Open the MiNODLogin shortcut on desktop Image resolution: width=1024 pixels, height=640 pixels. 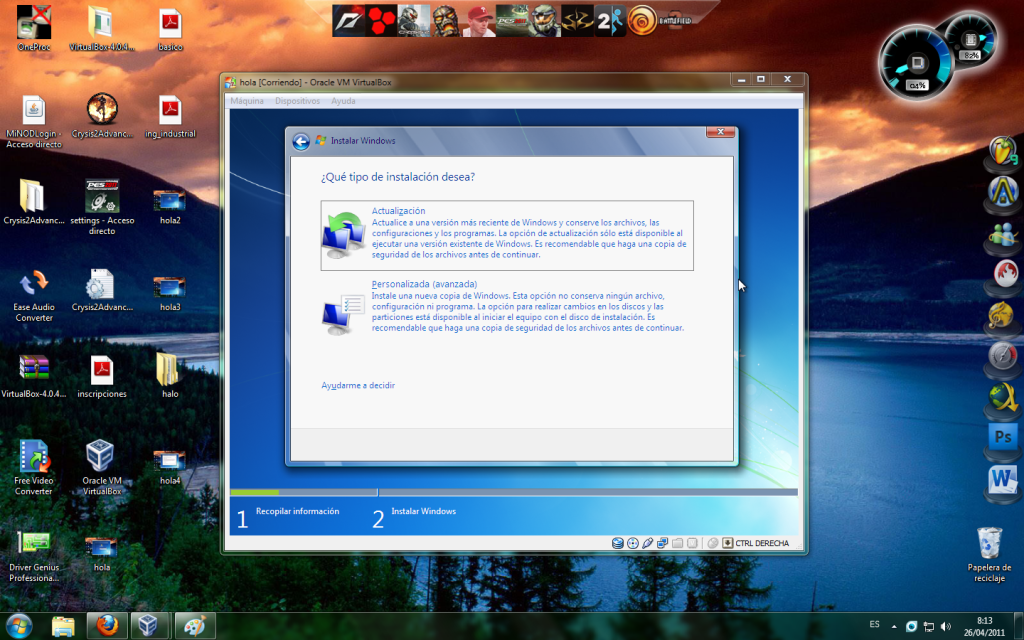point(34,121)
